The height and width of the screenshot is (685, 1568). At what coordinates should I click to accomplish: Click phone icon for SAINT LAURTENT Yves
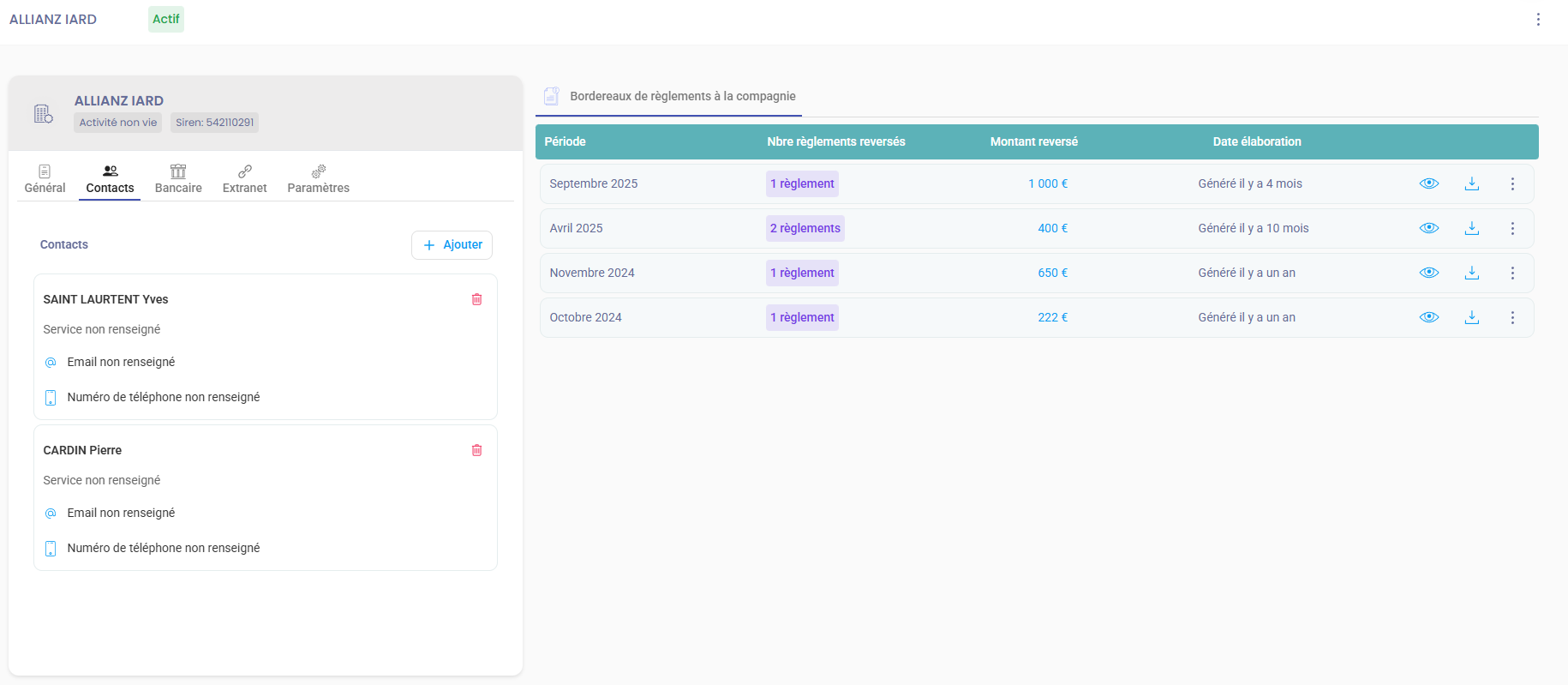tap(51, 398)
